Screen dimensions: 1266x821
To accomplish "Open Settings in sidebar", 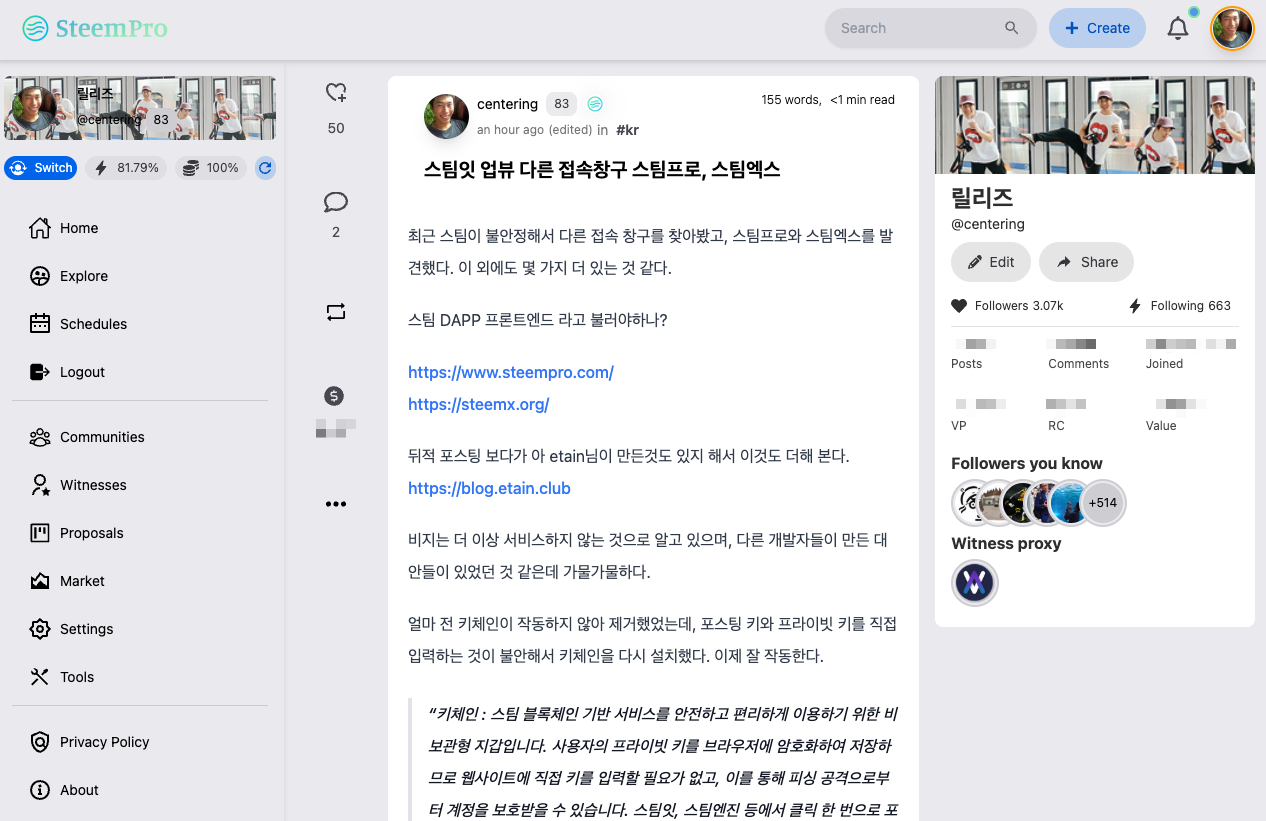I will pos(71,629).
